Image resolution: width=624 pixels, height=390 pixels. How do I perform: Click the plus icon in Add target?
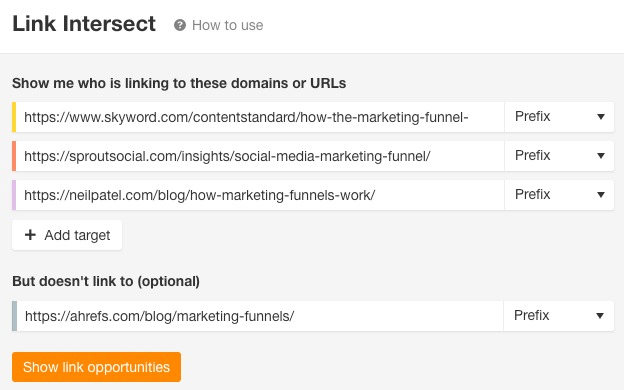(x=30, y=235)
